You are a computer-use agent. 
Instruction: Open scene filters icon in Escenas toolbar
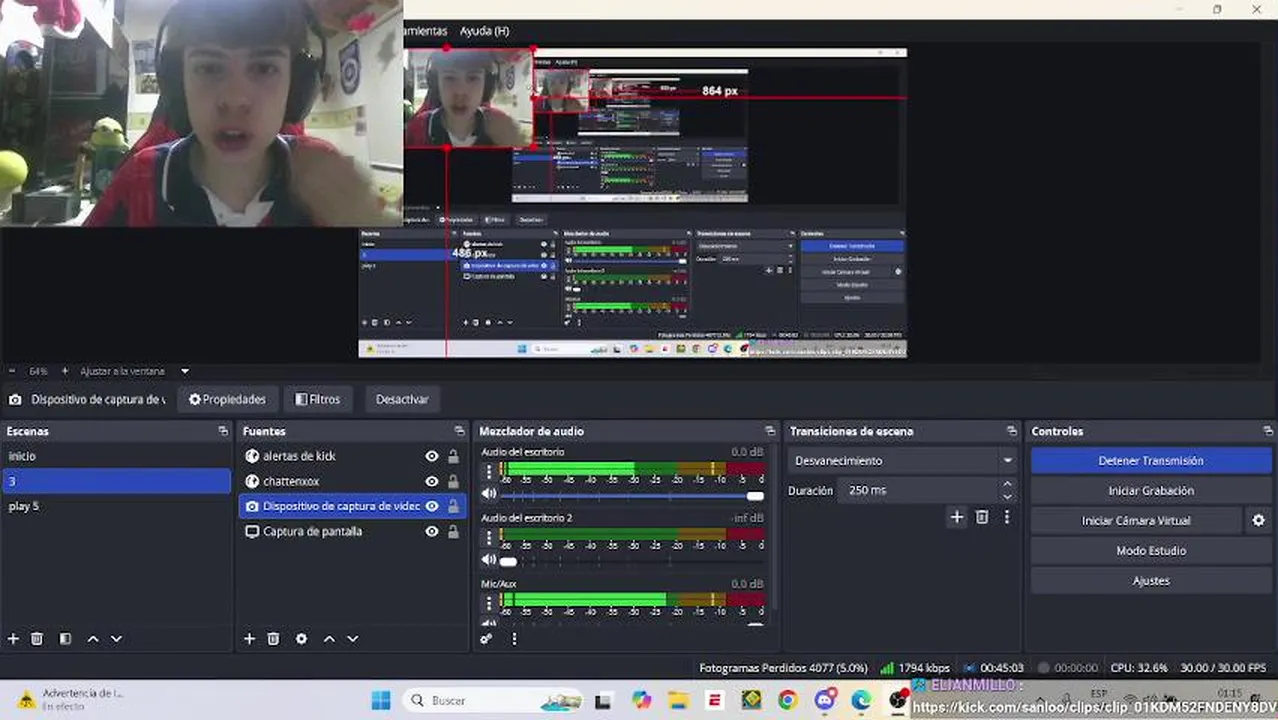[65, 638]
